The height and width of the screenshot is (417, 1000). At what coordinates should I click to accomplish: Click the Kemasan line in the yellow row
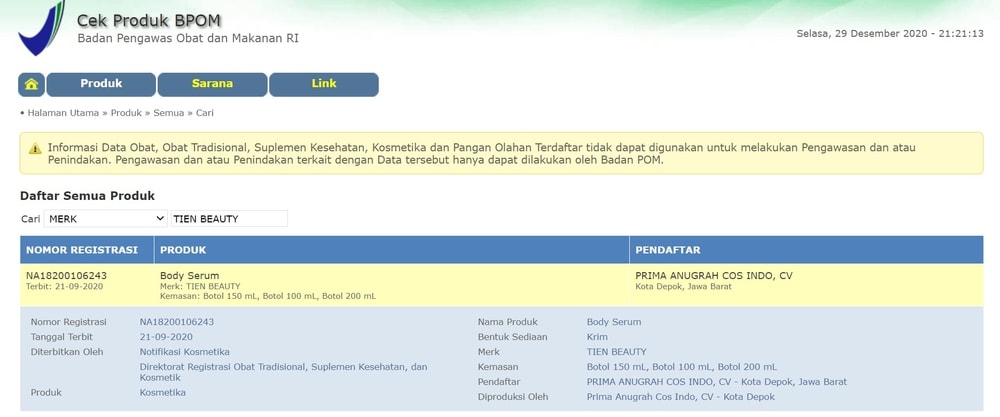coord(268,296)
